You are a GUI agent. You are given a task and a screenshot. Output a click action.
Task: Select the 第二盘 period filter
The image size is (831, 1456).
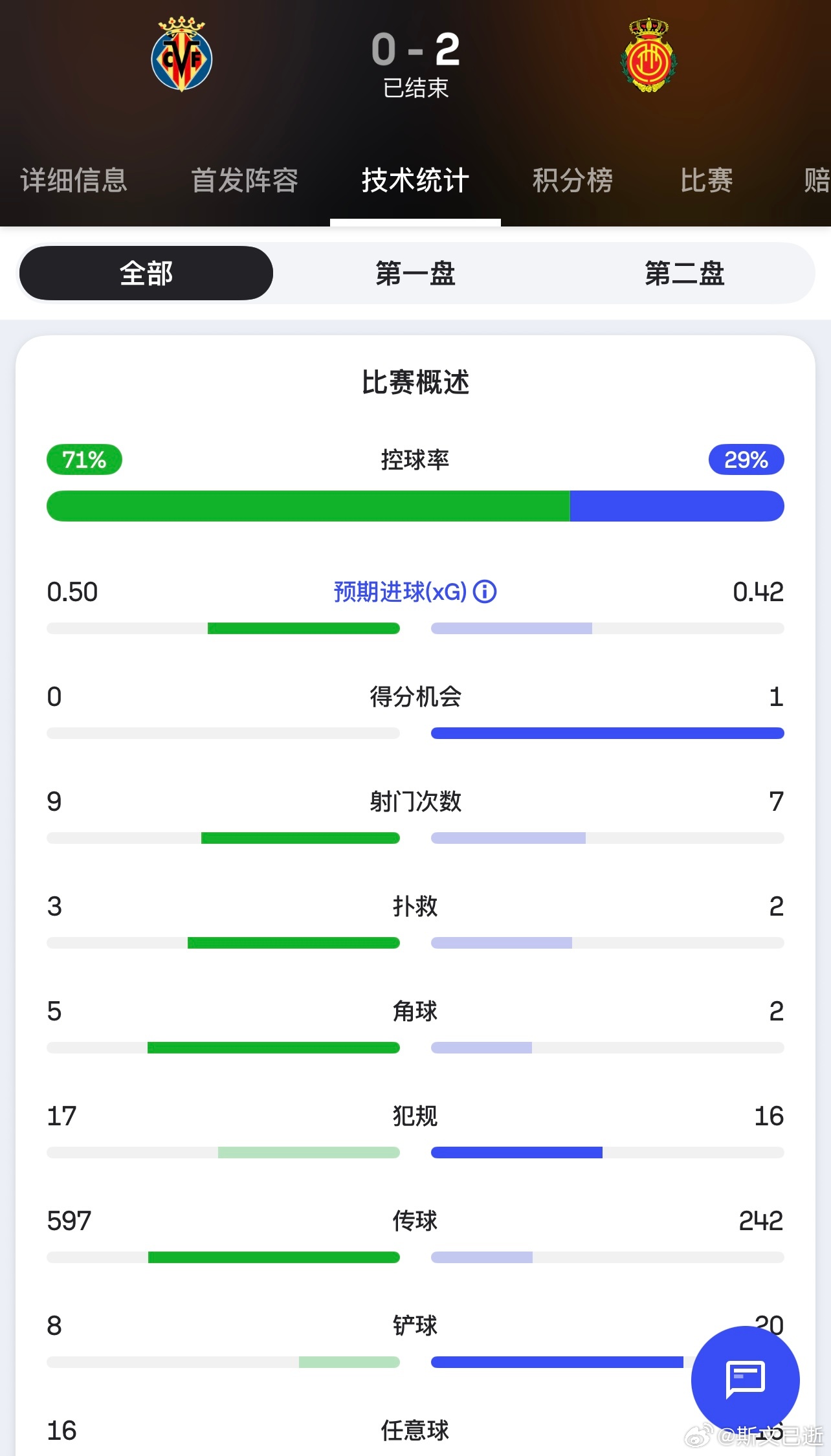coord(685,273)
